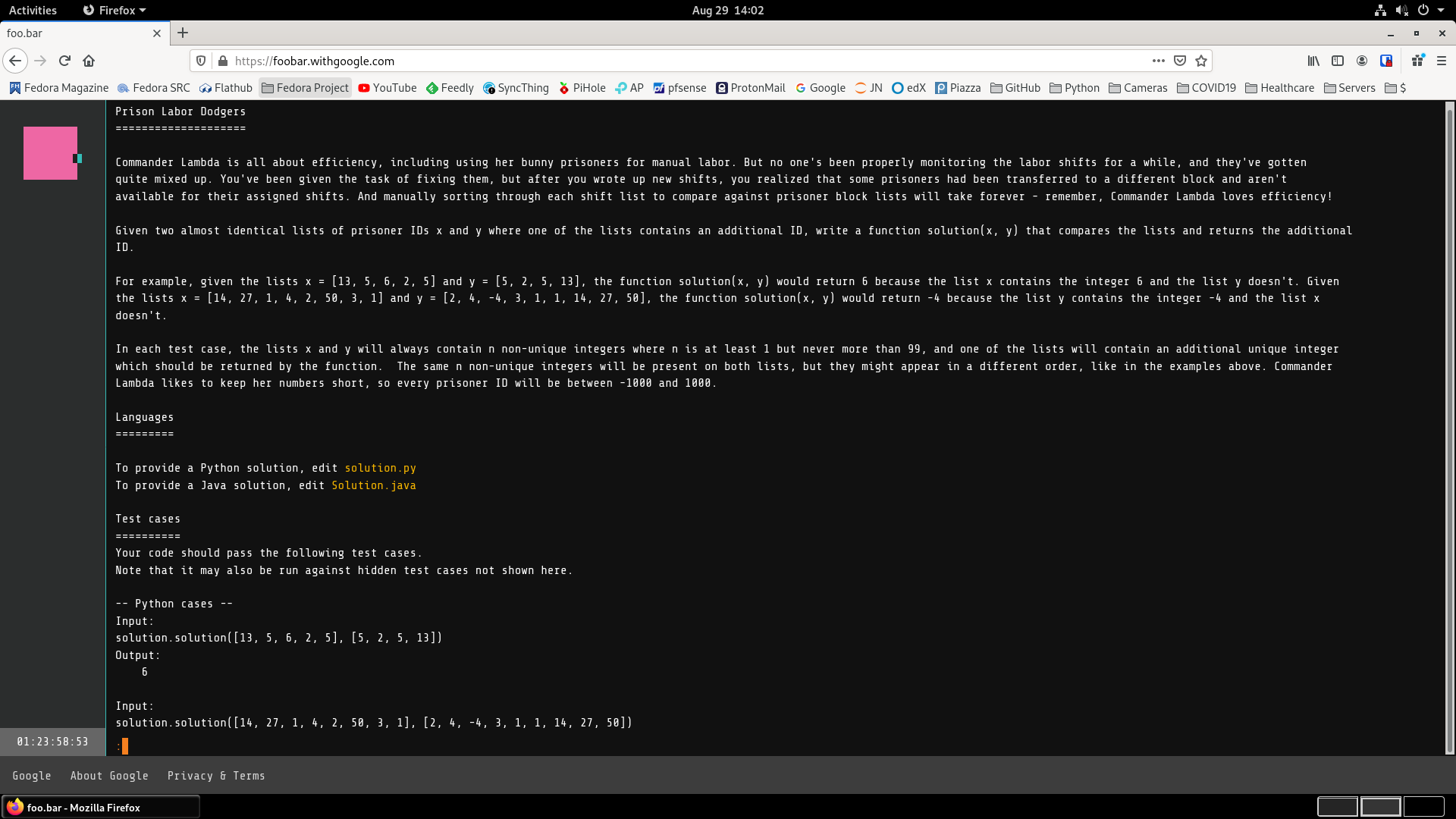Click the solution.py link
The width and height of the screenshot is (1456, 819).
tap(380, 468)
